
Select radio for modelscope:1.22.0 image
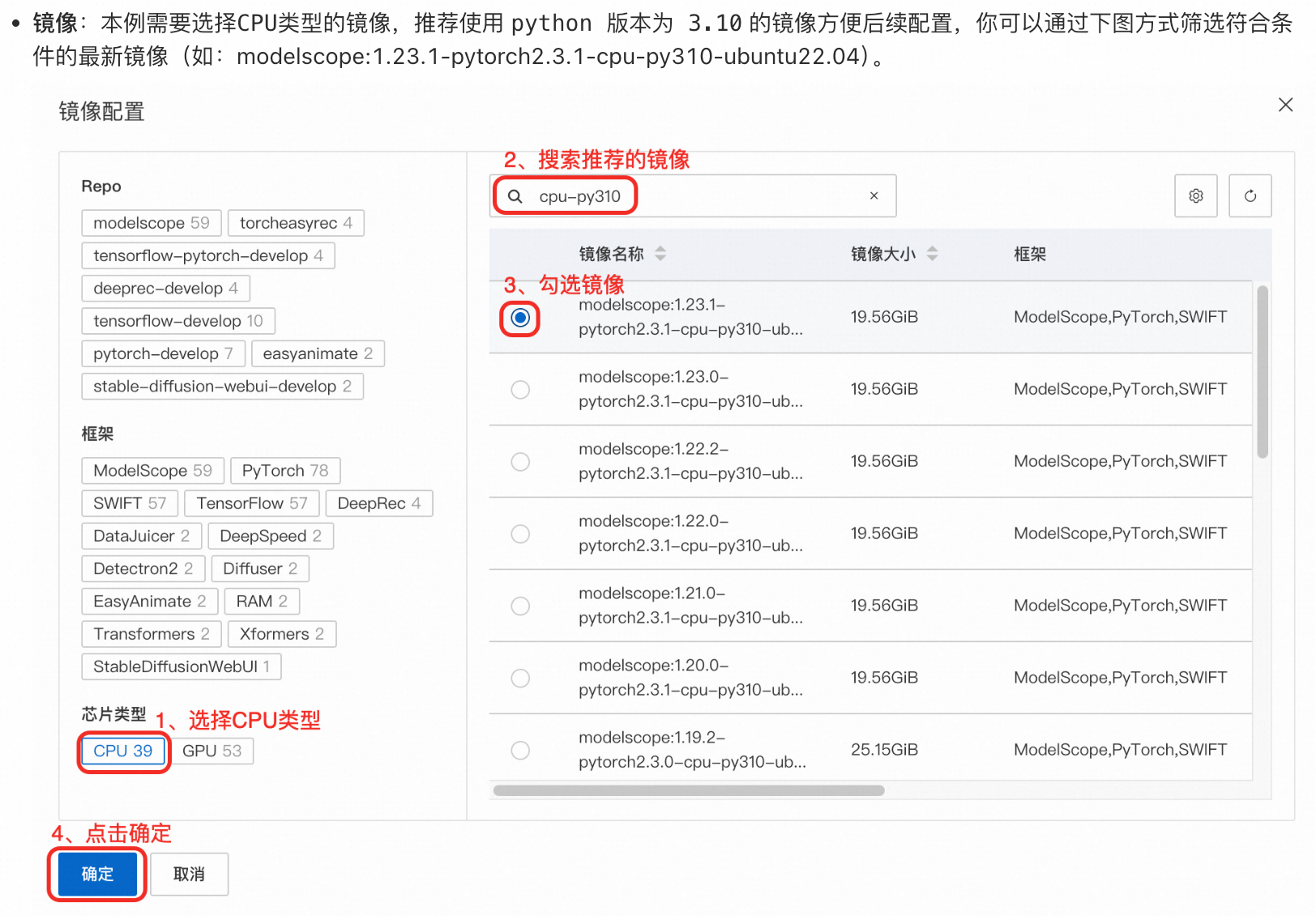(520, 533)
